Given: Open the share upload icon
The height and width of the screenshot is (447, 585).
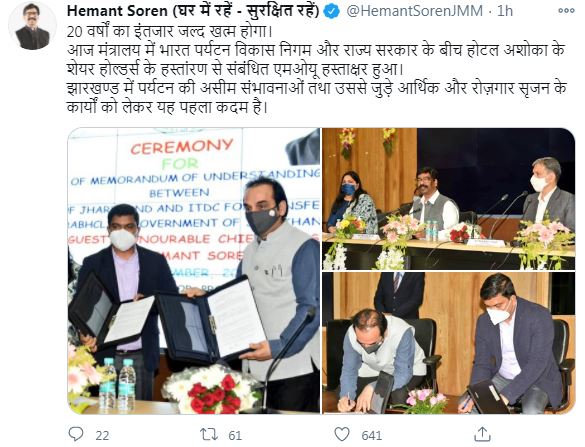Looking at the screenshot, I should coord(482,434).
